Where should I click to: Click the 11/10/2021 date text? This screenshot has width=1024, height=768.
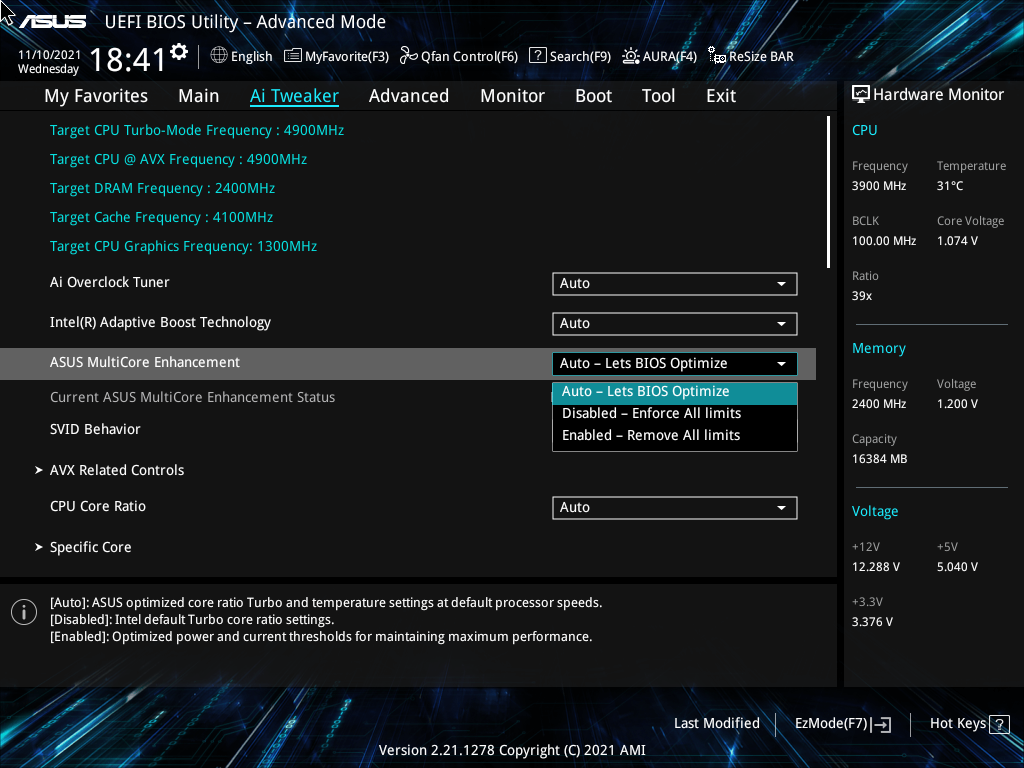click(49, 55)
